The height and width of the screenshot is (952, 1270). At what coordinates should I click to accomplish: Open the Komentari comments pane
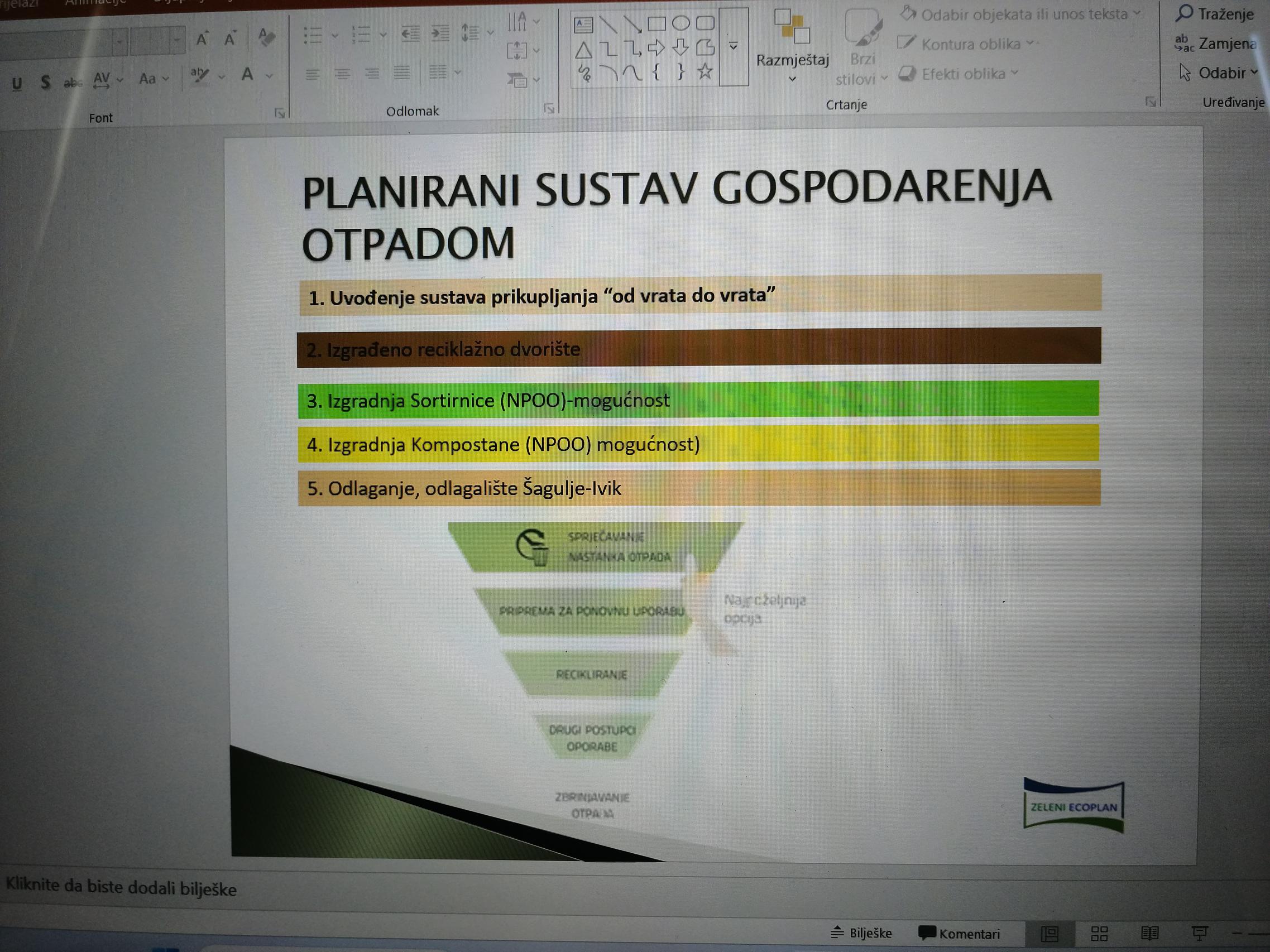click(x=960, y=934)
